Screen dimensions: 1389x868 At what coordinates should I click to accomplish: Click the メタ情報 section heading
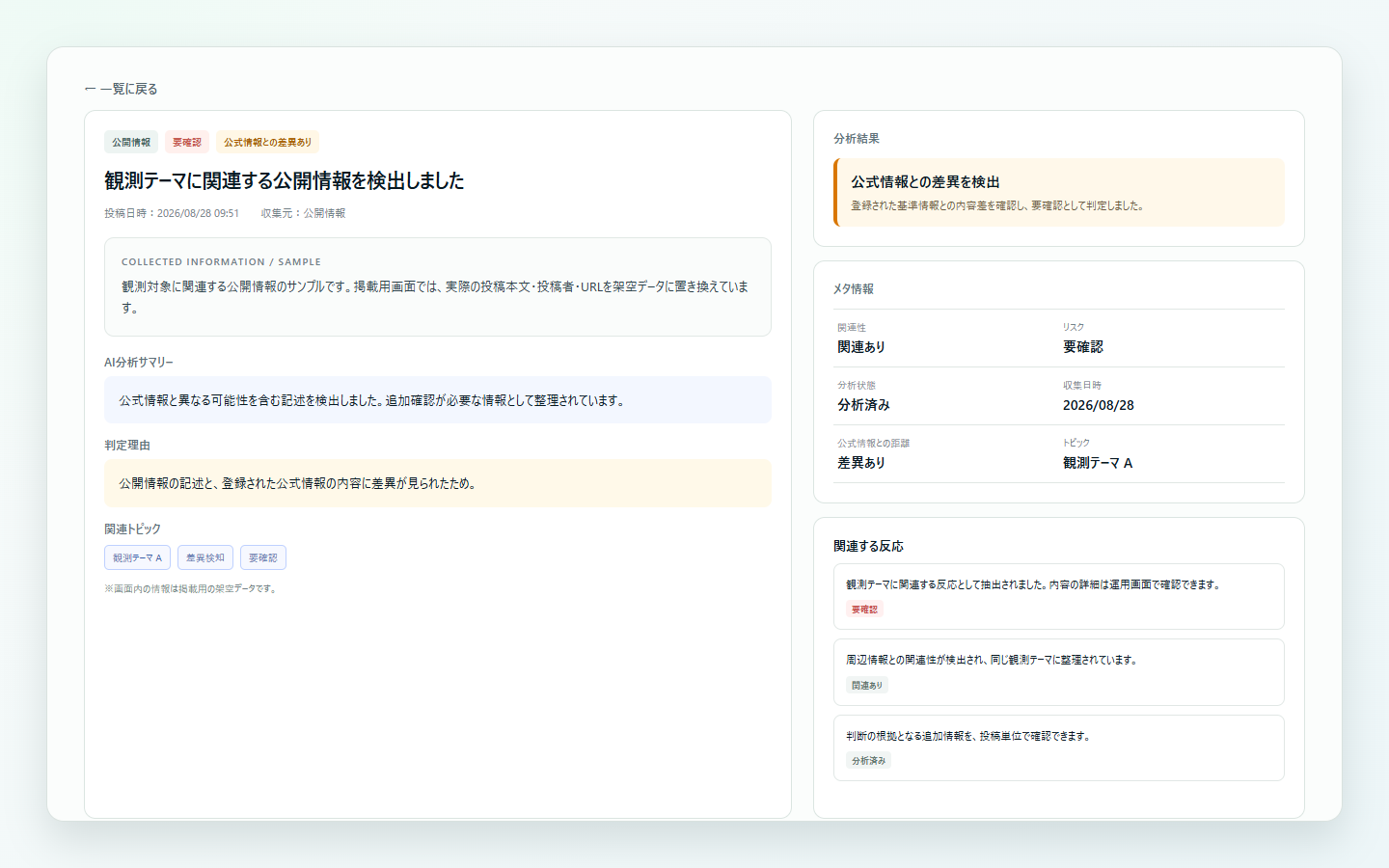(854, 288)
